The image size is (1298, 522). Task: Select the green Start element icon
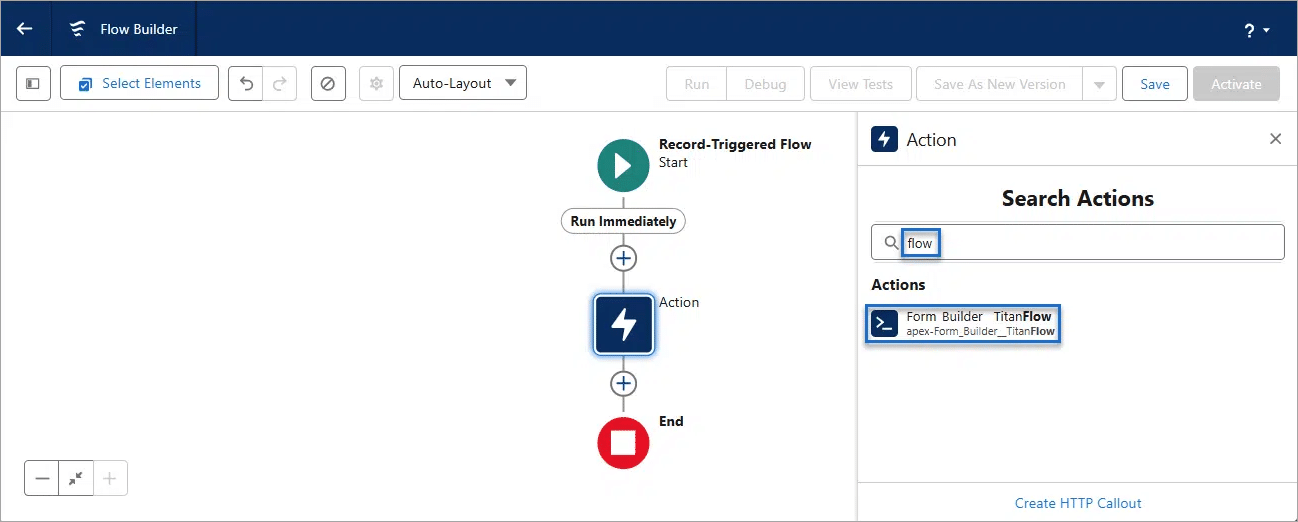pyautogui.click(x=623, y=165)
